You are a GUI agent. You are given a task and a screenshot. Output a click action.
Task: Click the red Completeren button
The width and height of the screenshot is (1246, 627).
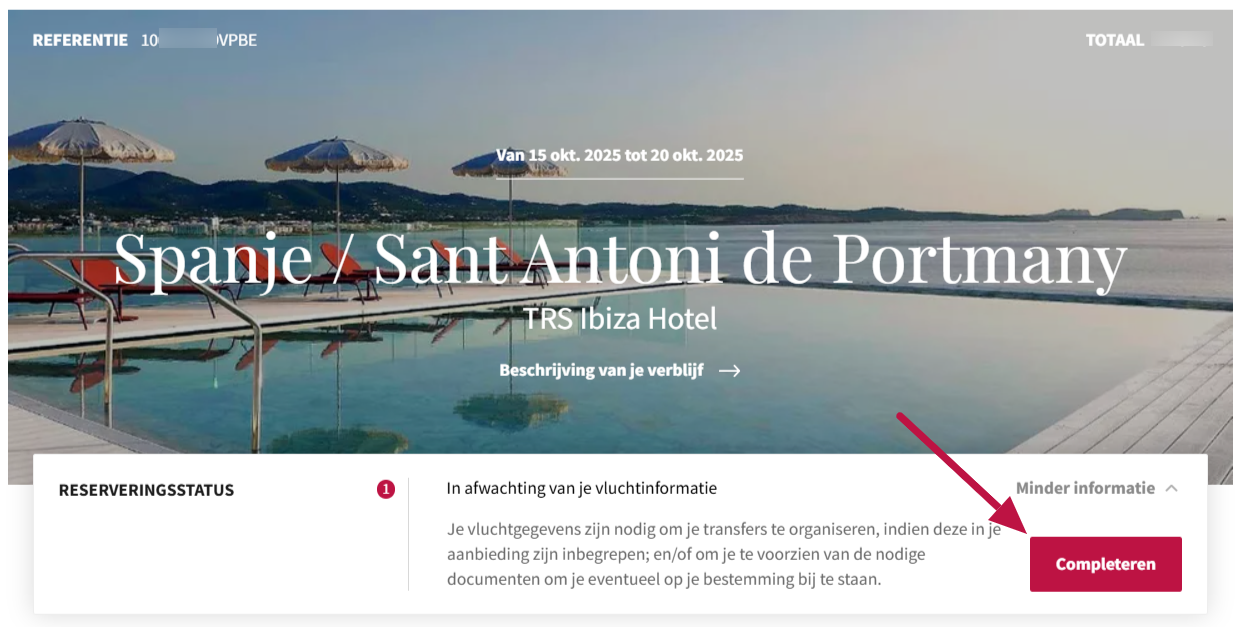pyautogui.click(x=1105, y=564)
